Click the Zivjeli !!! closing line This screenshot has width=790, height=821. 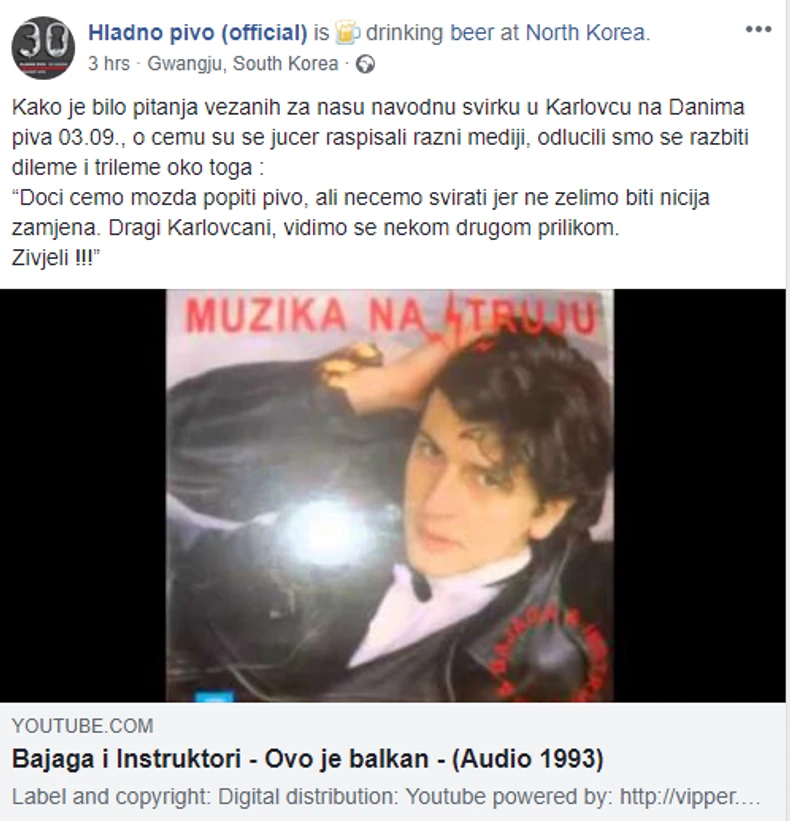click(x=56, y=258)
